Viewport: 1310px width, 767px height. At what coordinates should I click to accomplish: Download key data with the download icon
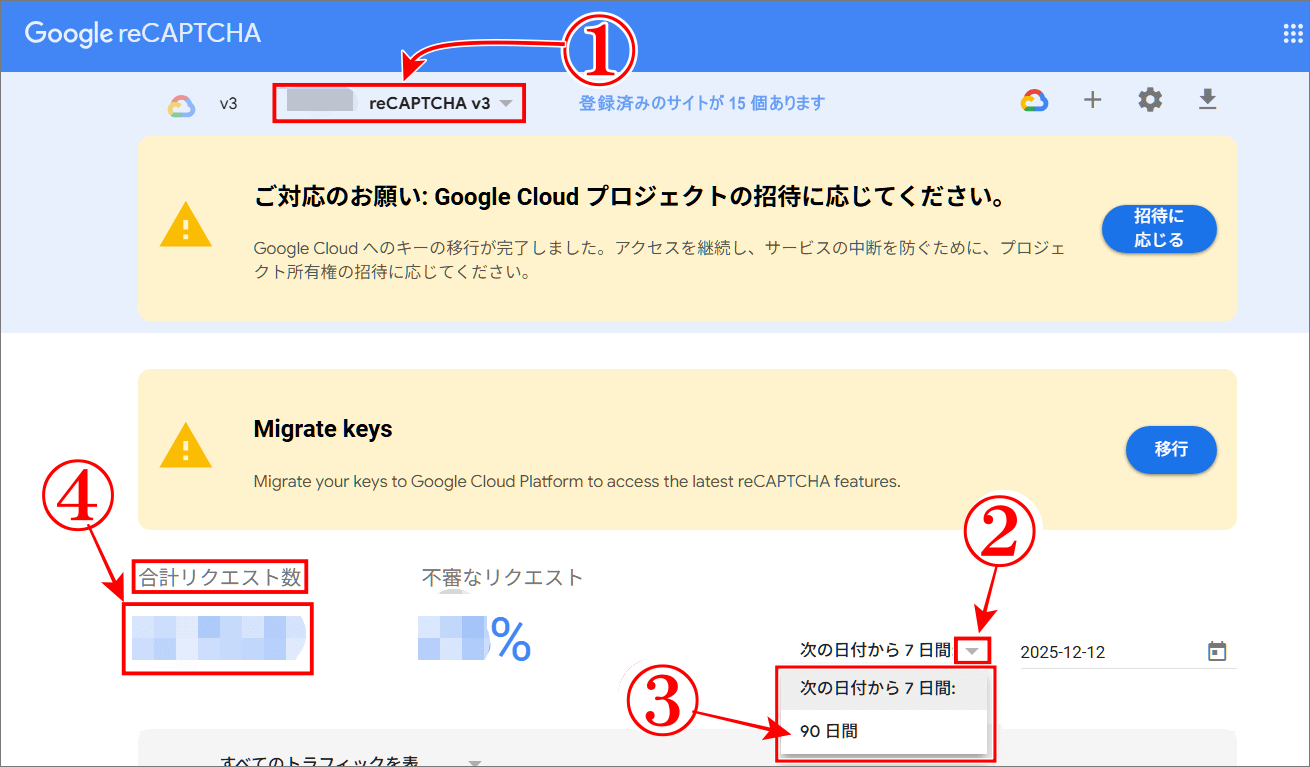[x=1207, y=100]
